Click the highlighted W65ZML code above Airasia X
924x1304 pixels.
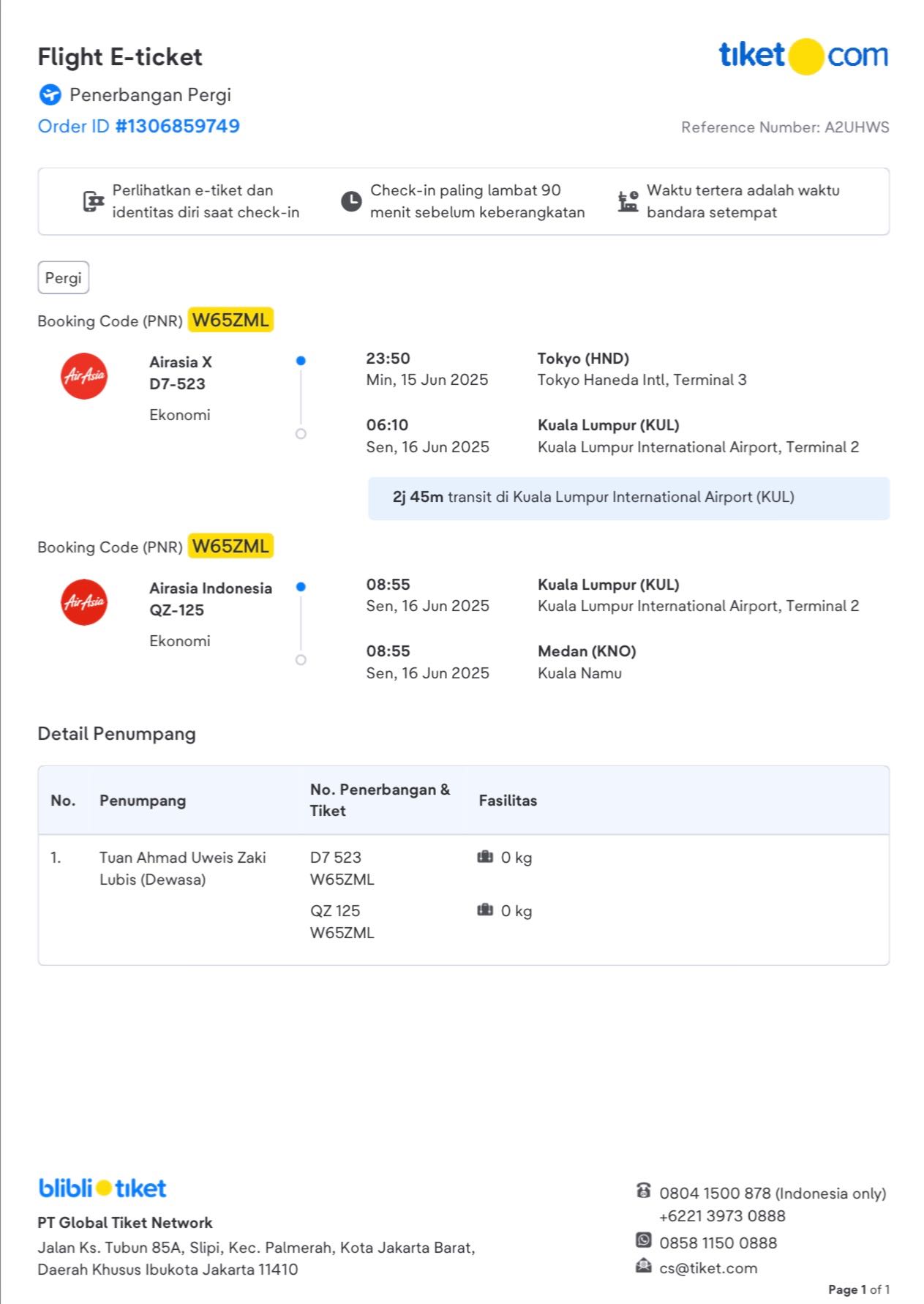pos(230,320)
